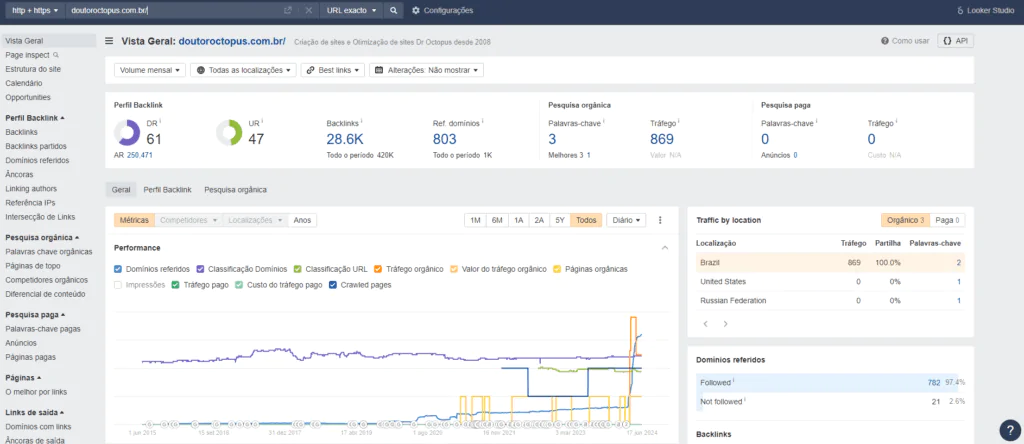Go to next page arrow in Traffic by location

725,324
